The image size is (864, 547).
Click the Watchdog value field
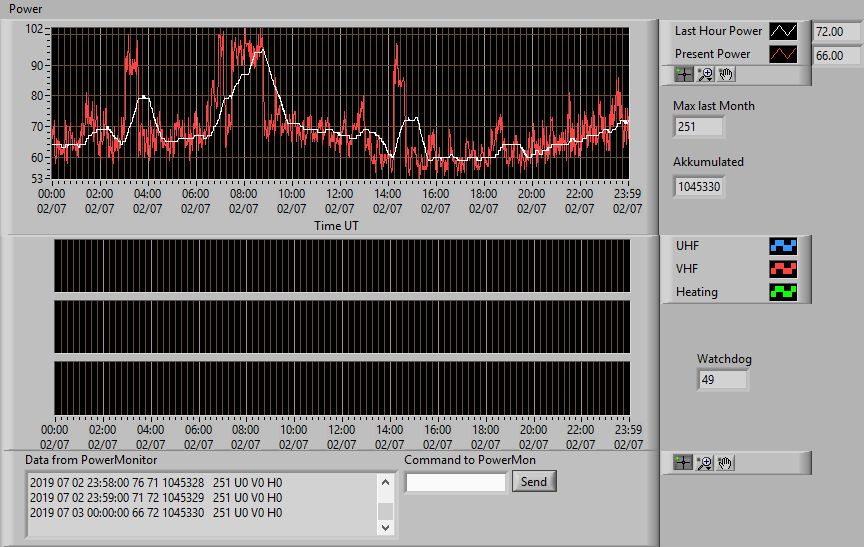click(x=722, y=380)
